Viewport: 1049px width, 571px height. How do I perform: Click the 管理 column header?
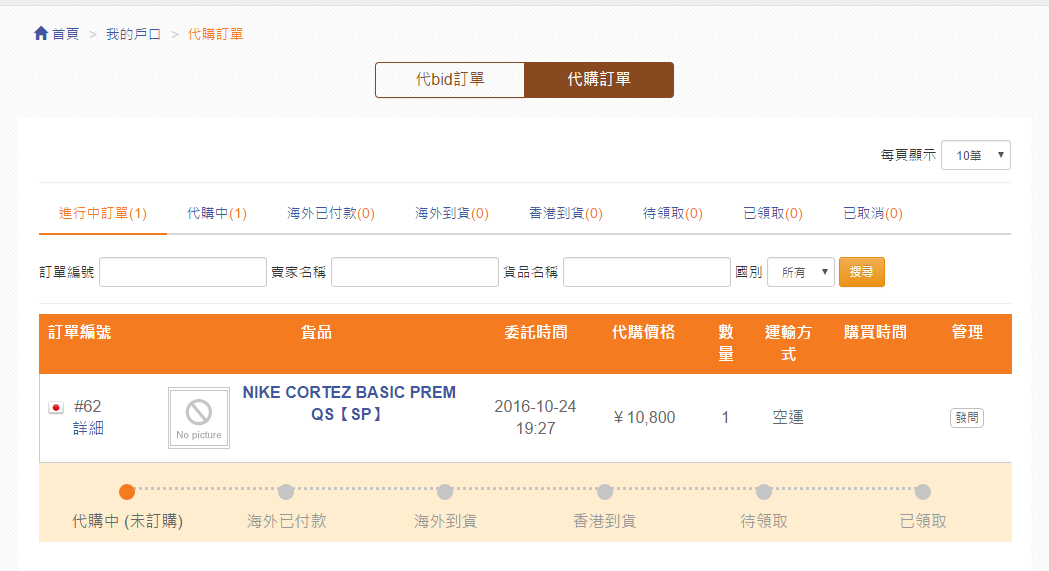pyautogui.click(x=967, y=332)
